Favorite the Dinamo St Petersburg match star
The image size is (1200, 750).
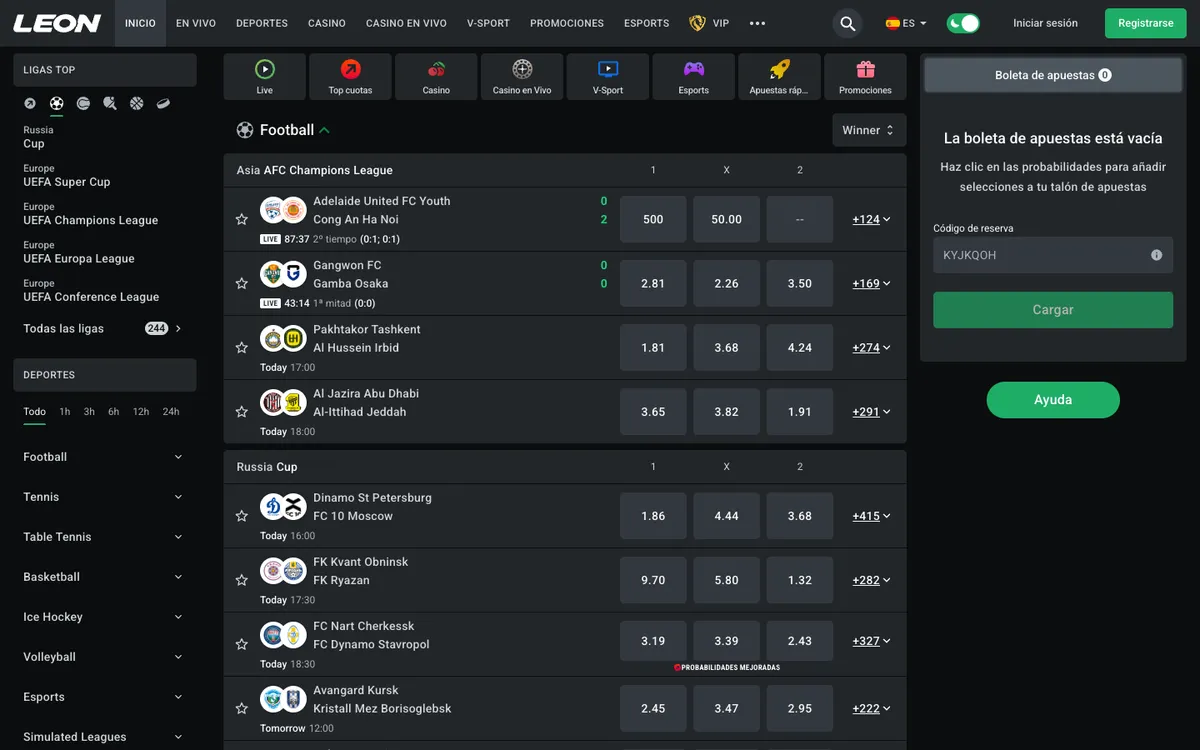click(241, 516)
